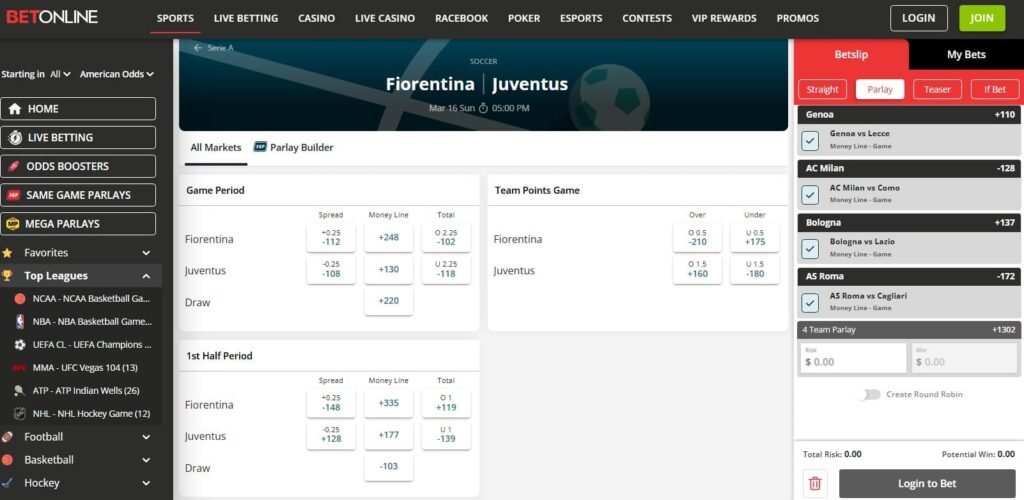
Task: Click the NBA league logo icon
Action: coord(20,322)
